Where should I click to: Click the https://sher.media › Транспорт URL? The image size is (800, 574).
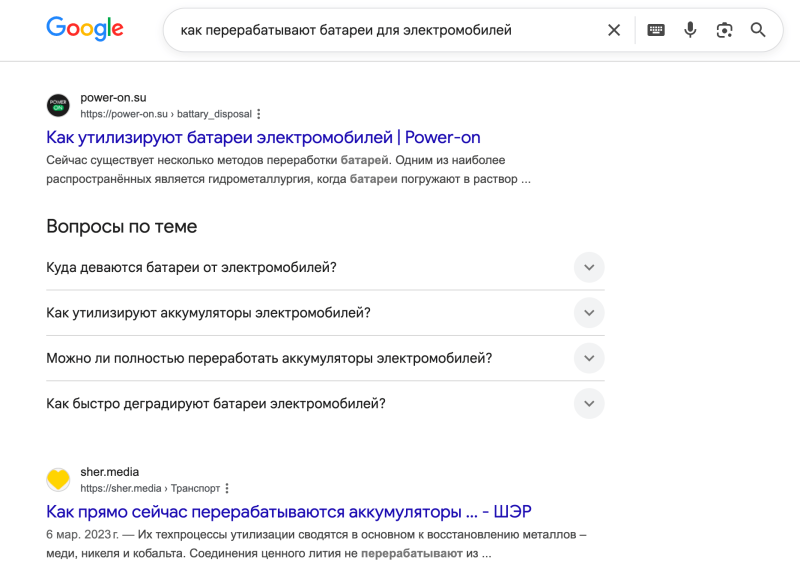point(150,488)
